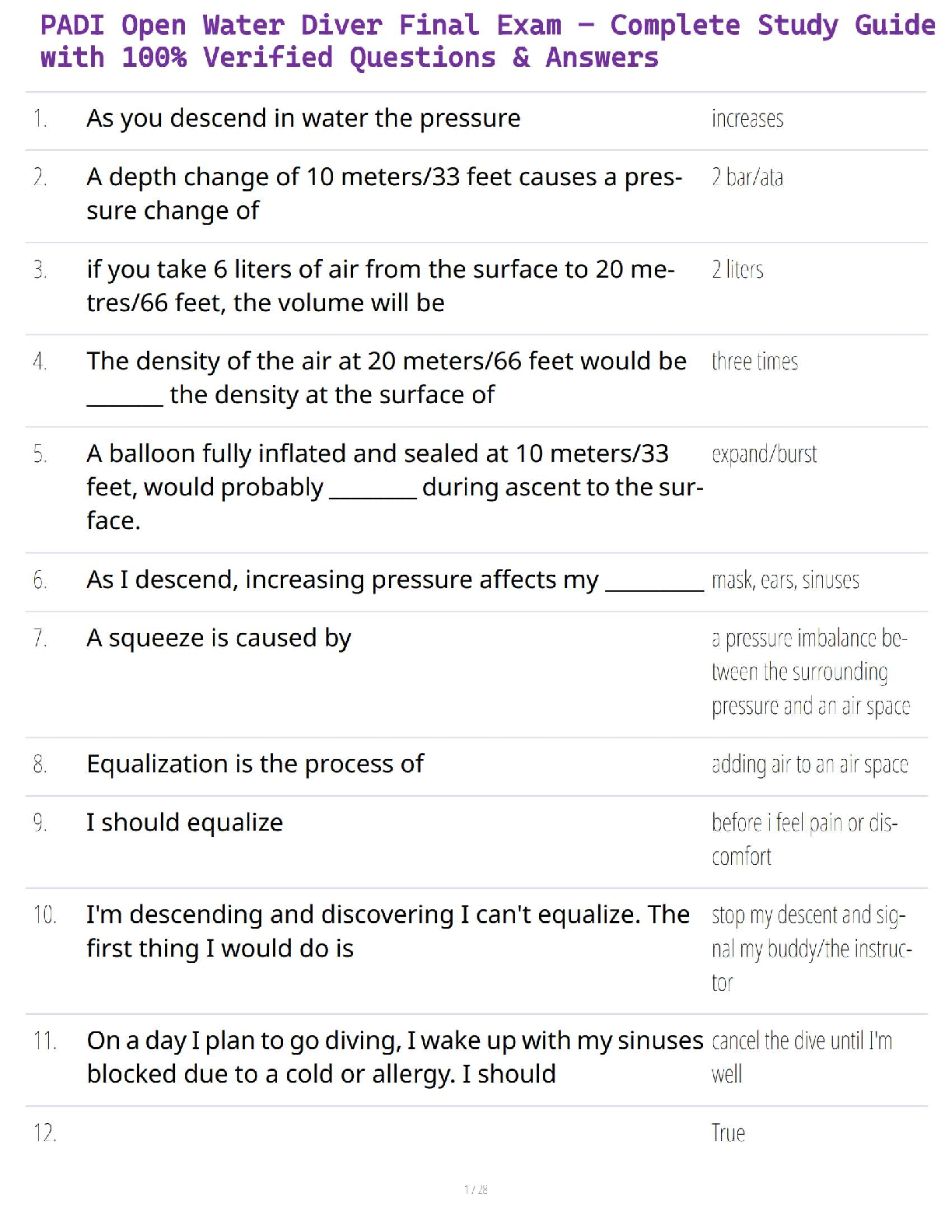The image size is (952, 1232).
Task: Select the "three times" answer text
Action: pyautogui.click(x=754, y=362)
